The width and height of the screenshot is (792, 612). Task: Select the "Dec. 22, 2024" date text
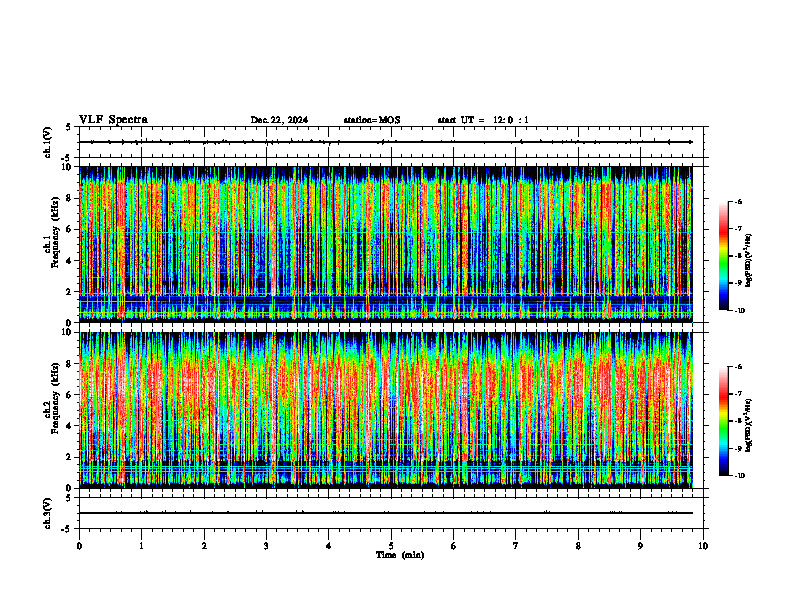pos(279,120)
